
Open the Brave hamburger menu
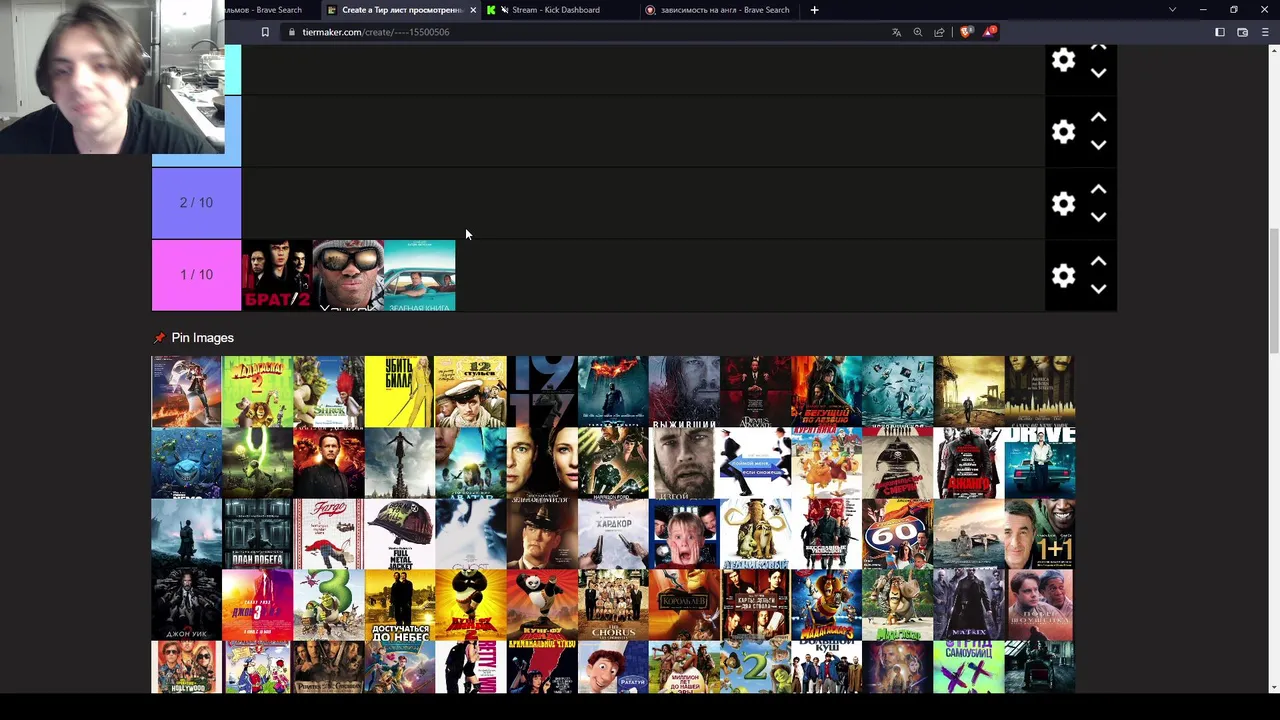[1265, 32]
